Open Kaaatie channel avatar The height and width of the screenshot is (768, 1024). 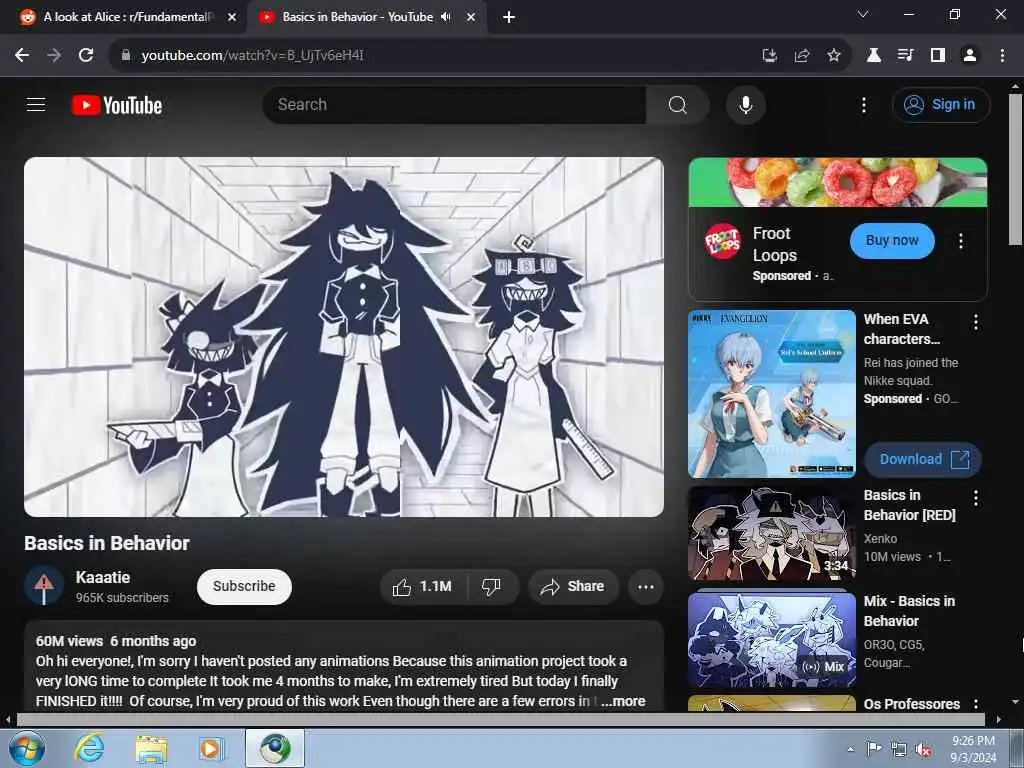click(44, 586)
